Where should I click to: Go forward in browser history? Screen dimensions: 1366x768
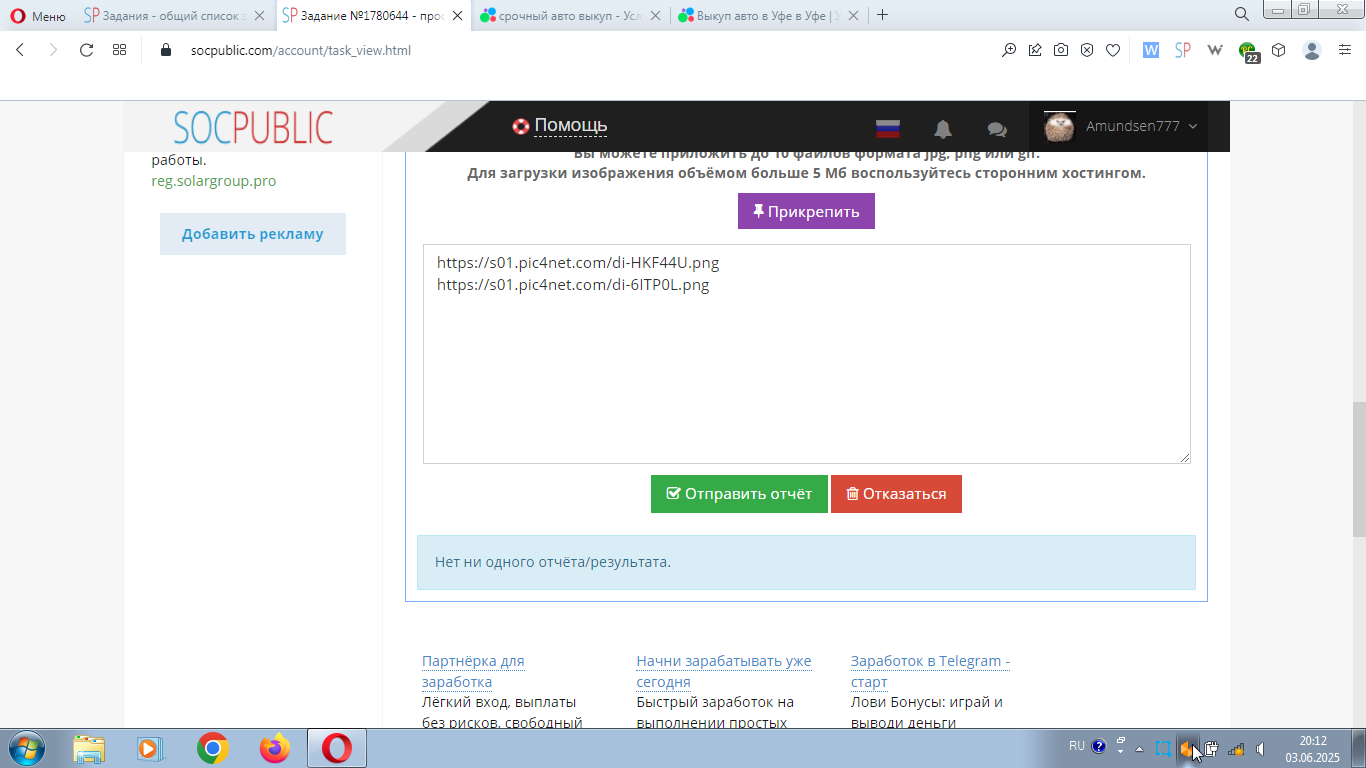click(54, 50)
